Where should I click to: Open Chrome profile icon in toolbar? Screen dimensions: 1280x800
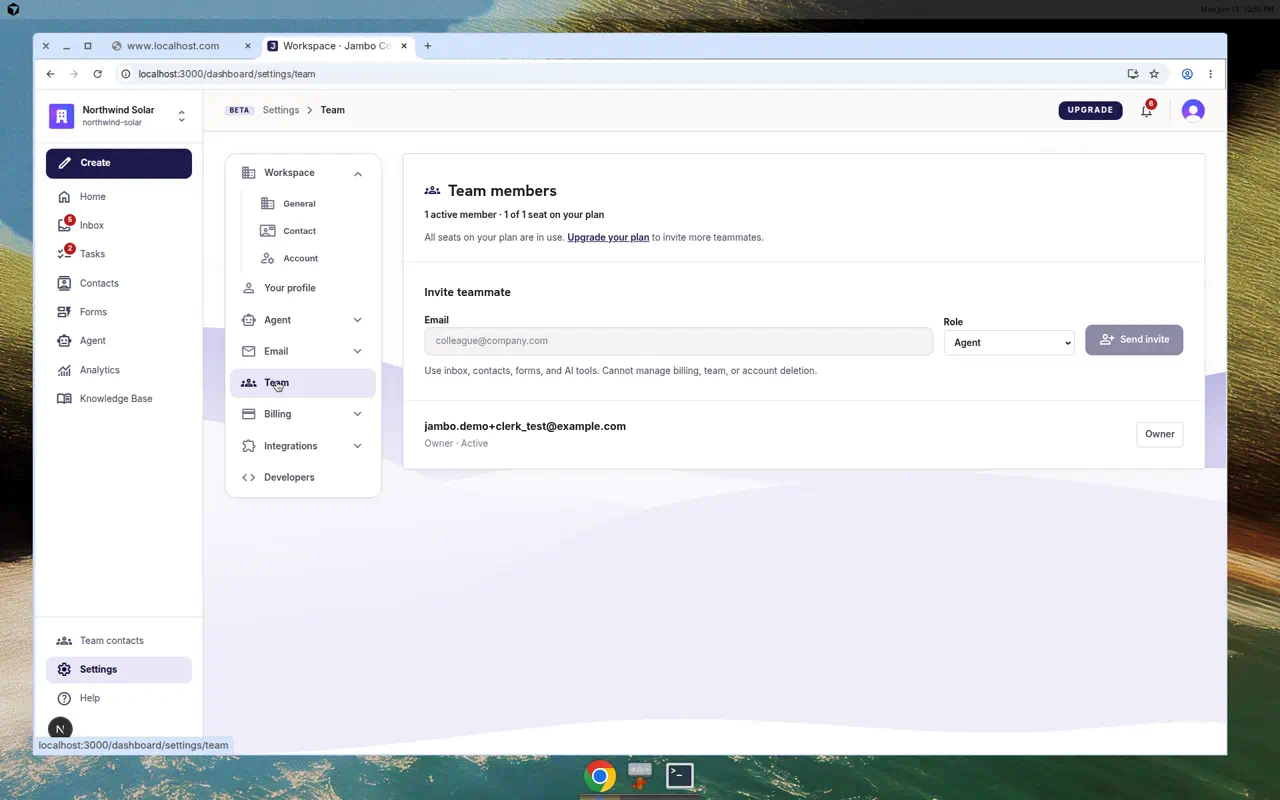click(1187, 74)
